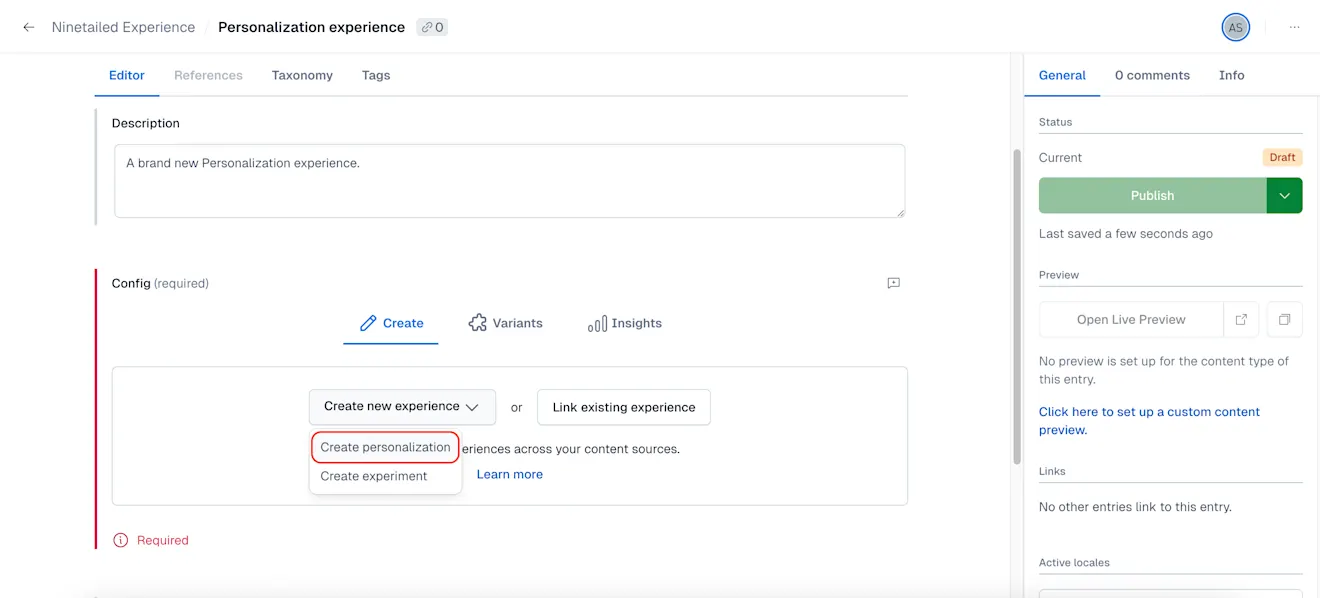The image size is (1320, 598).
Task: Open the AS user avatar
Action: pos(1235,27)
